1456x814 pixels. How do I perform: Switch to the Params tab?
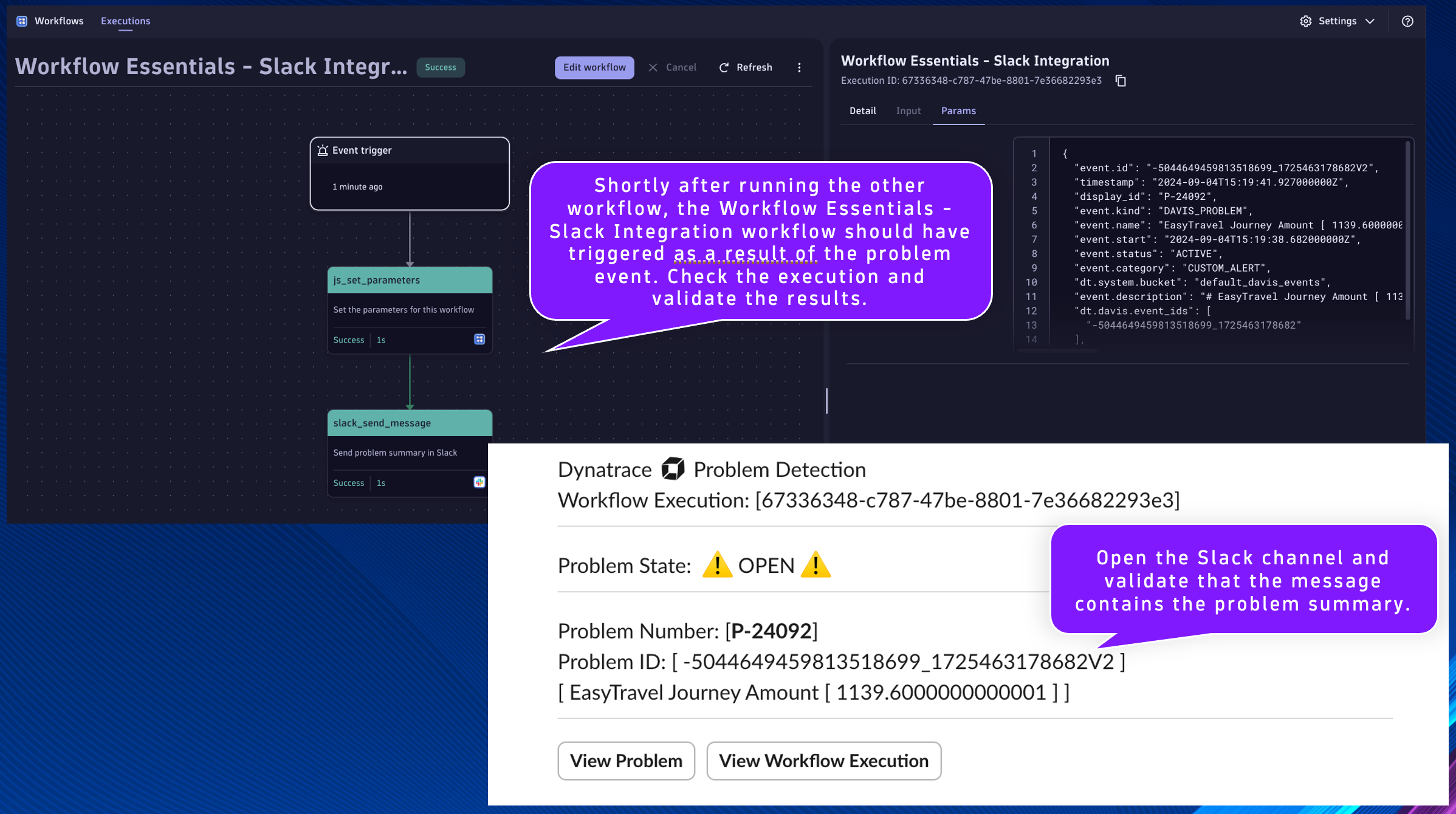click(958, 111)
